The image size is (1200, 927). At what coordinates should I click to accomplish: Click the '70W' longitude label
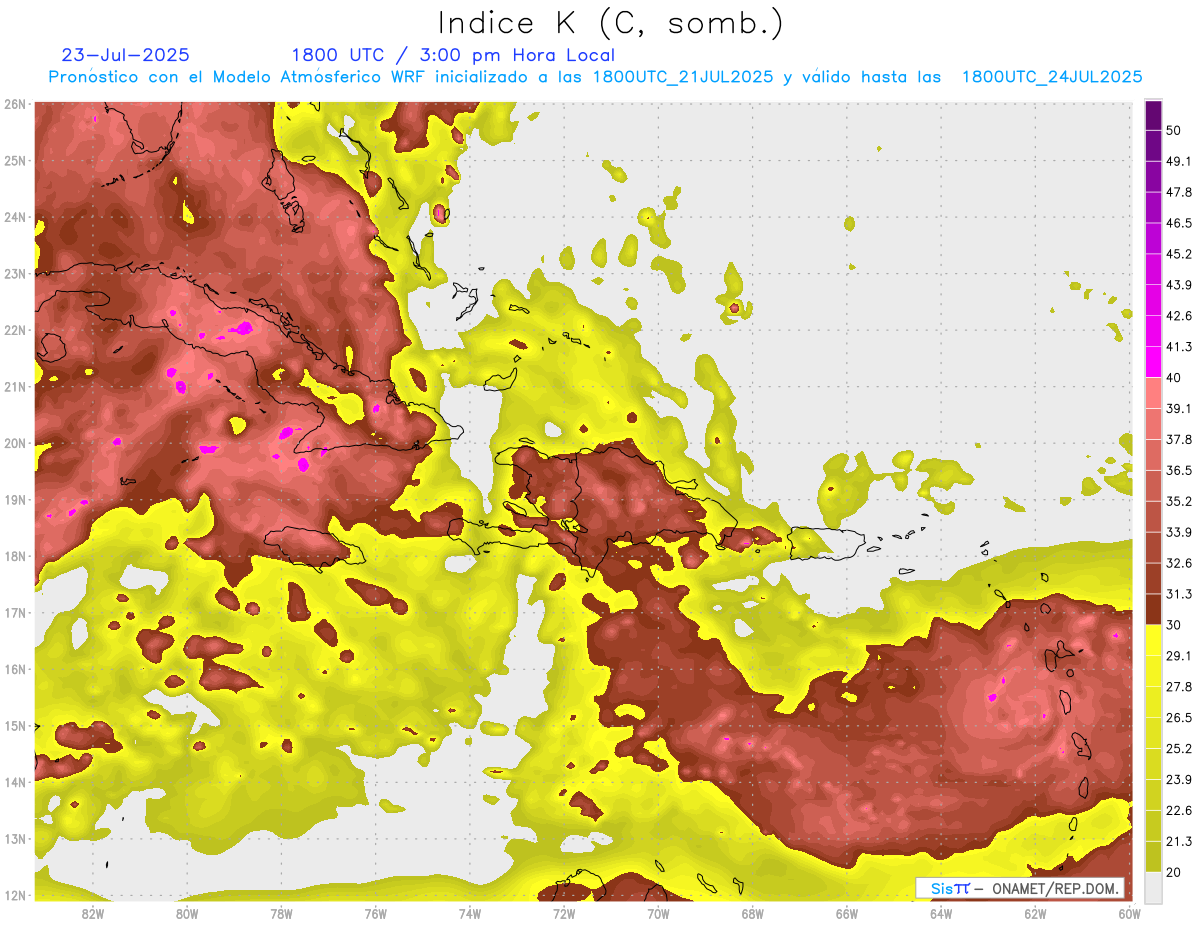click(658, 913)
